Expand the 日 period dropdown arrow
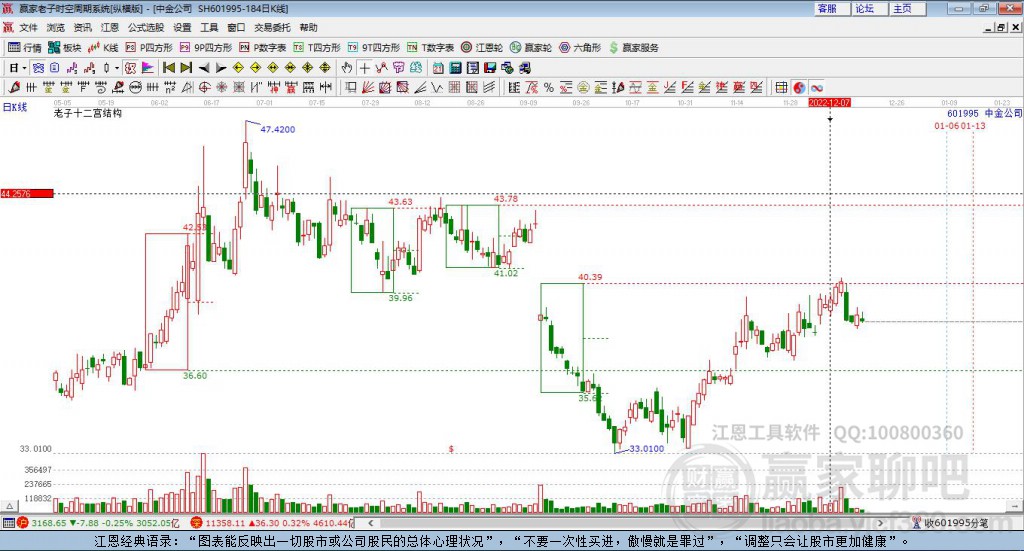Image resolution: width=1024 pixels, height=551 pixels. 24,68
